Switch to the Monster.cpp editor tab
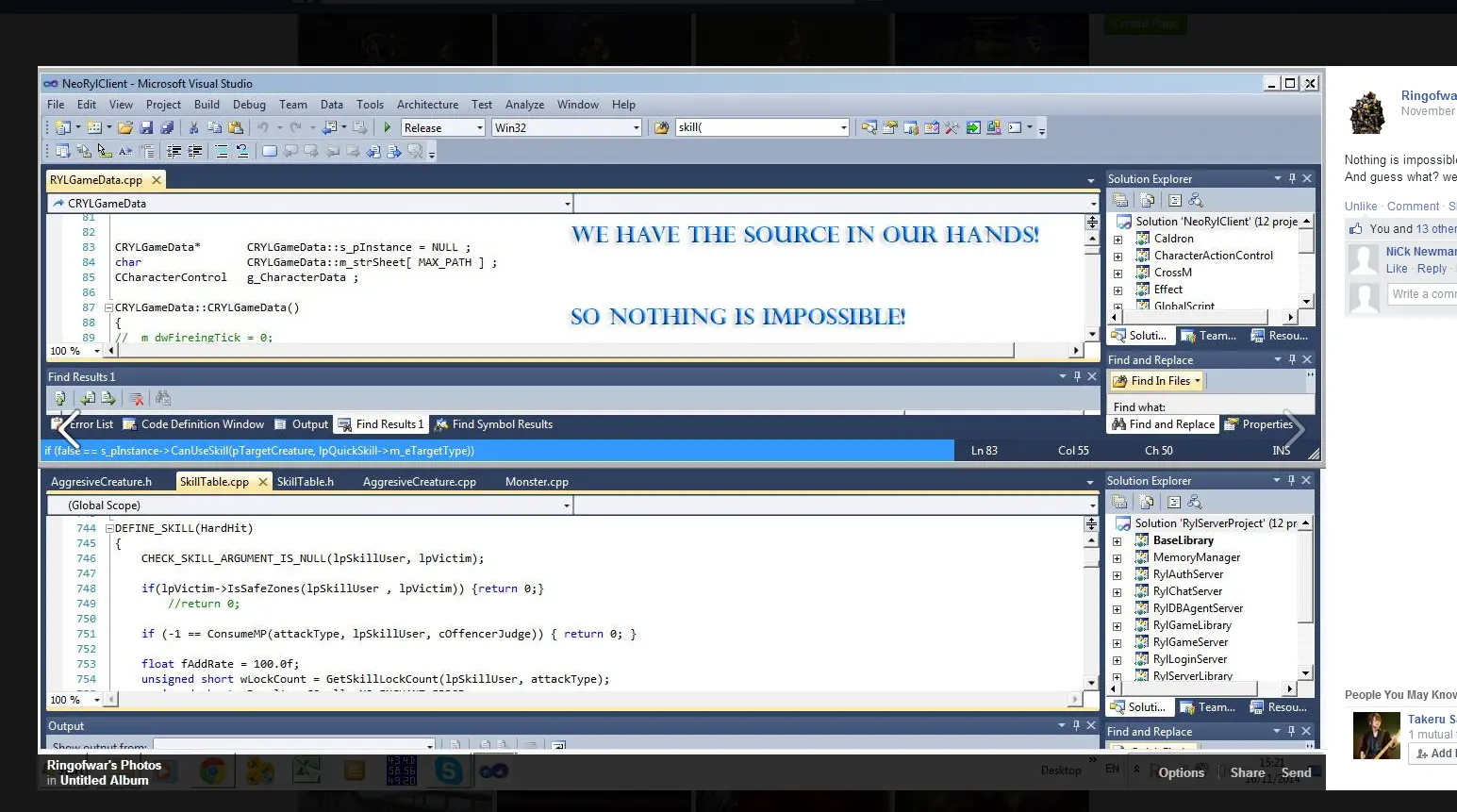This screenshot has height=812, width=1457. [x=537, y=482]
